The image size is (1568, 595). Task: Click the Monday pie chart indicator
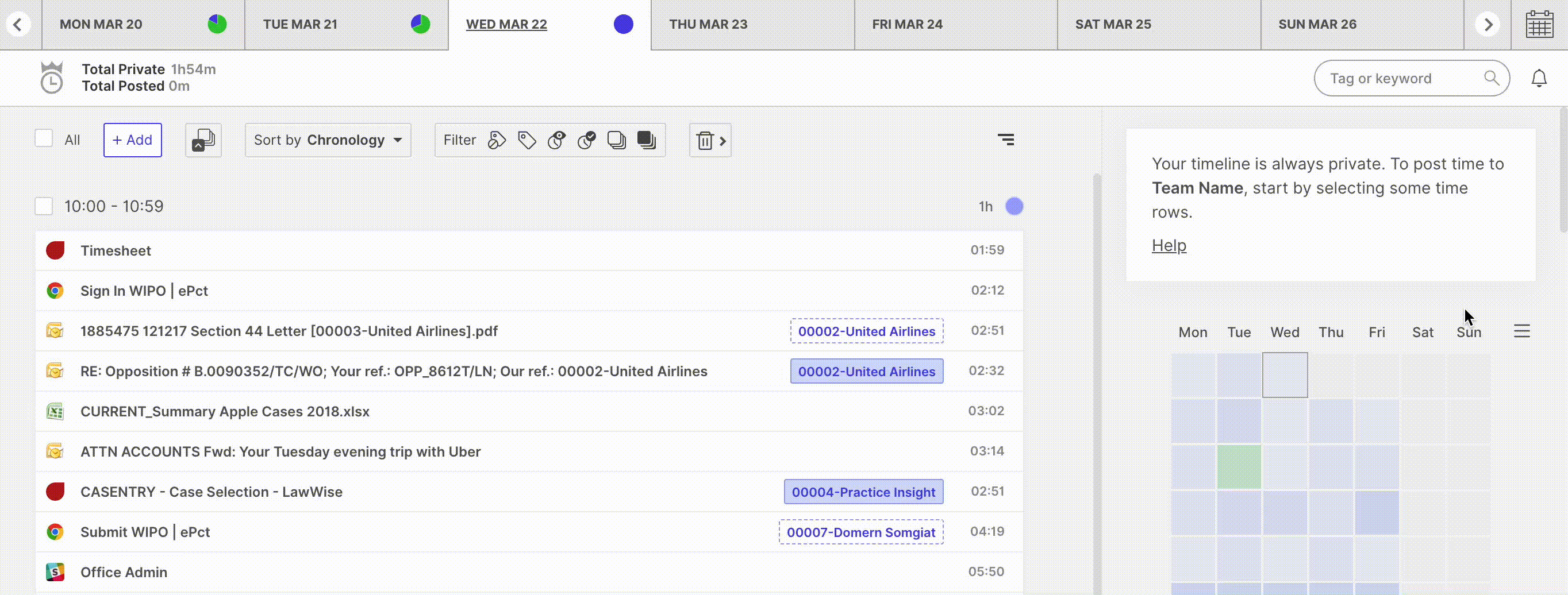tap(217, 24)
